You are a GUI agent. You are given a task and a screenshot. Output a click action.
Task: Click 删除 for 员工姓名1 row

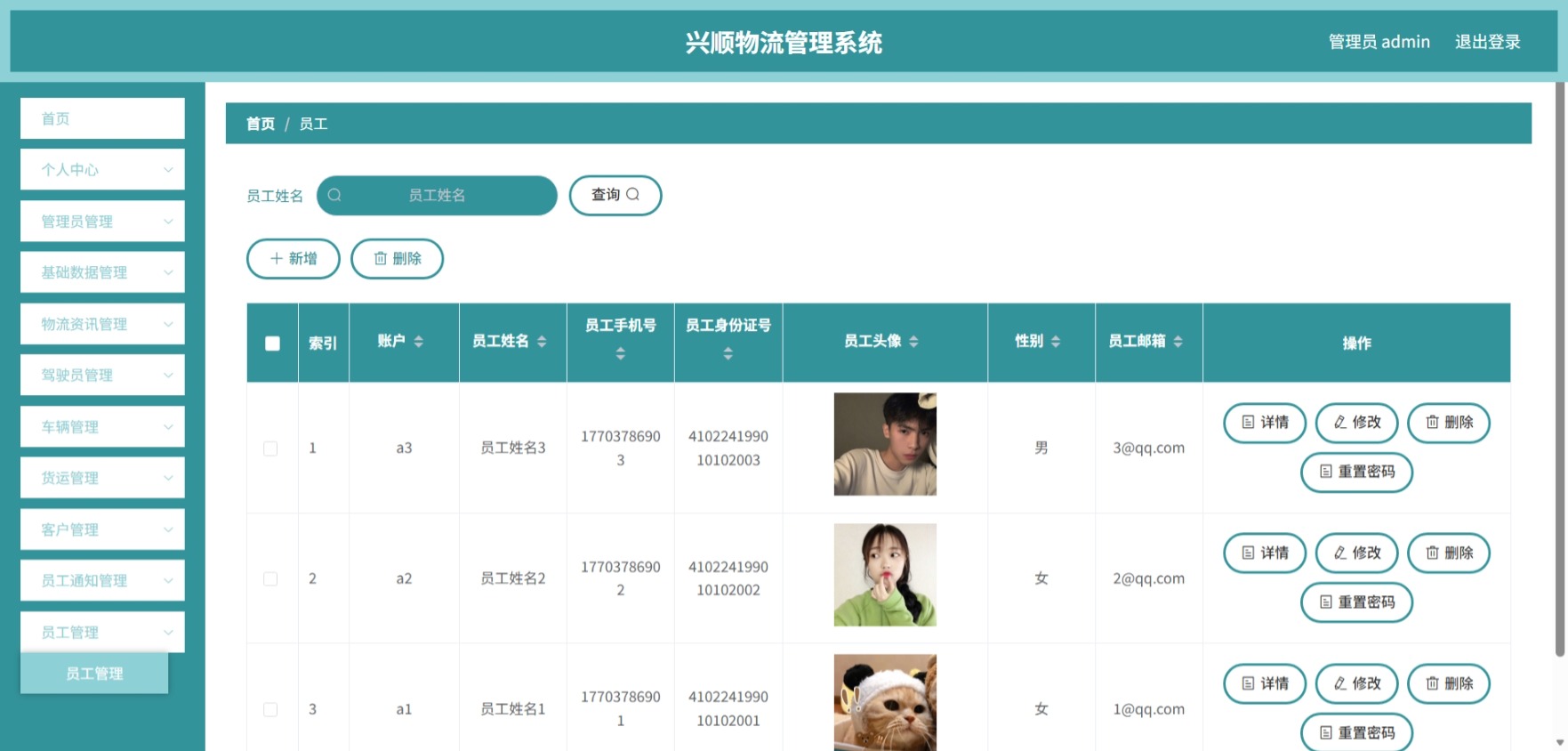point(1449,684)
